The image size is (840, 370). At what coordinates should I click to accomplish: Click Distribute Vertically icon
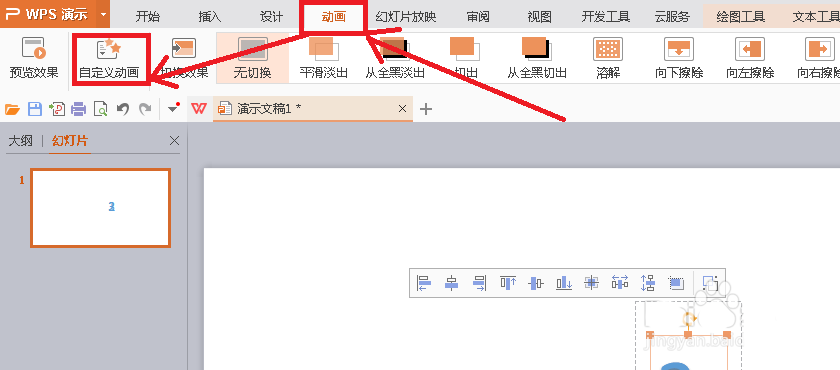(x=648, y=283)
